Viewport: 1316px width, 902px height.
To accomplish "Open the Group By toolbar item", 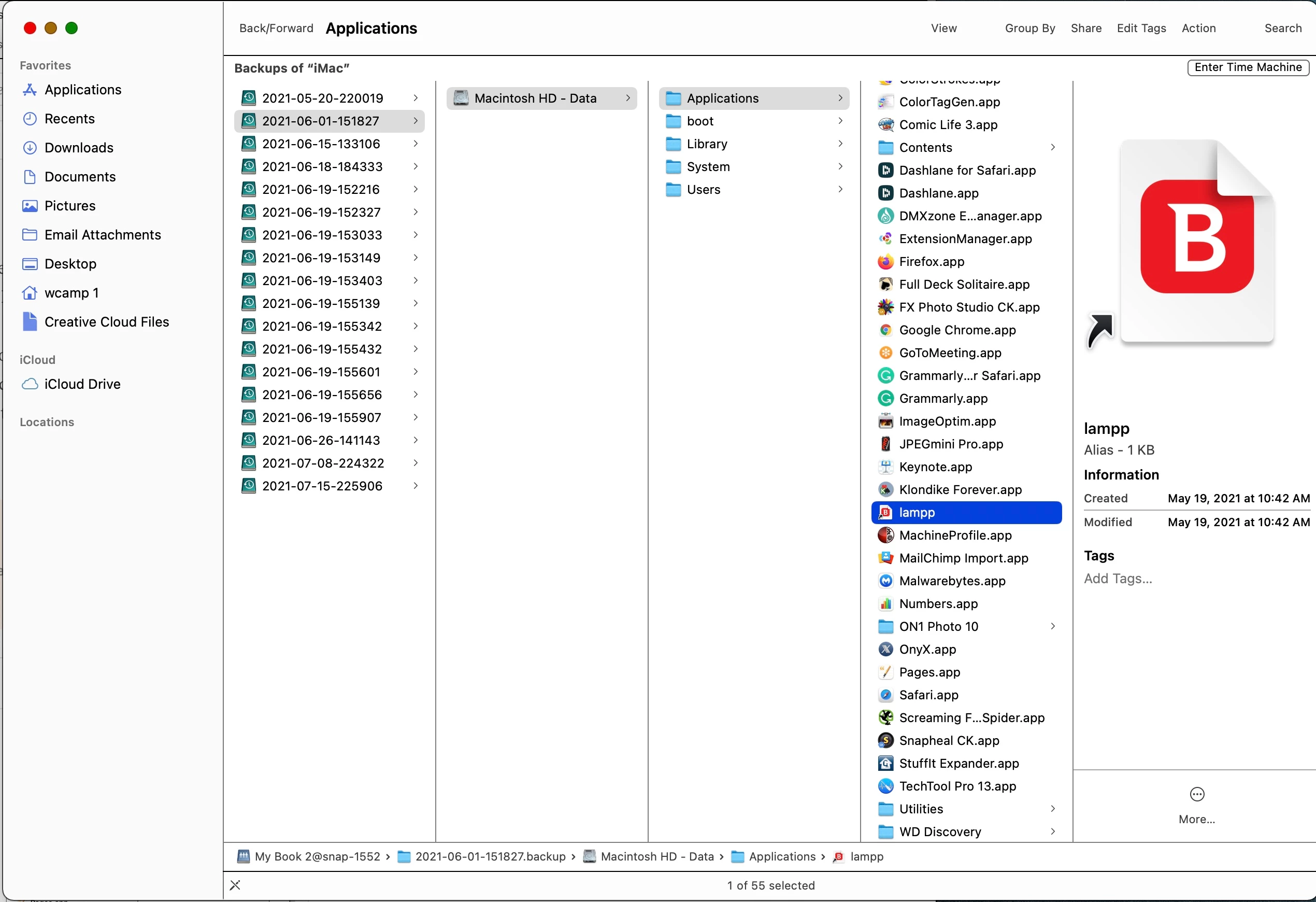I will 1029,29.
